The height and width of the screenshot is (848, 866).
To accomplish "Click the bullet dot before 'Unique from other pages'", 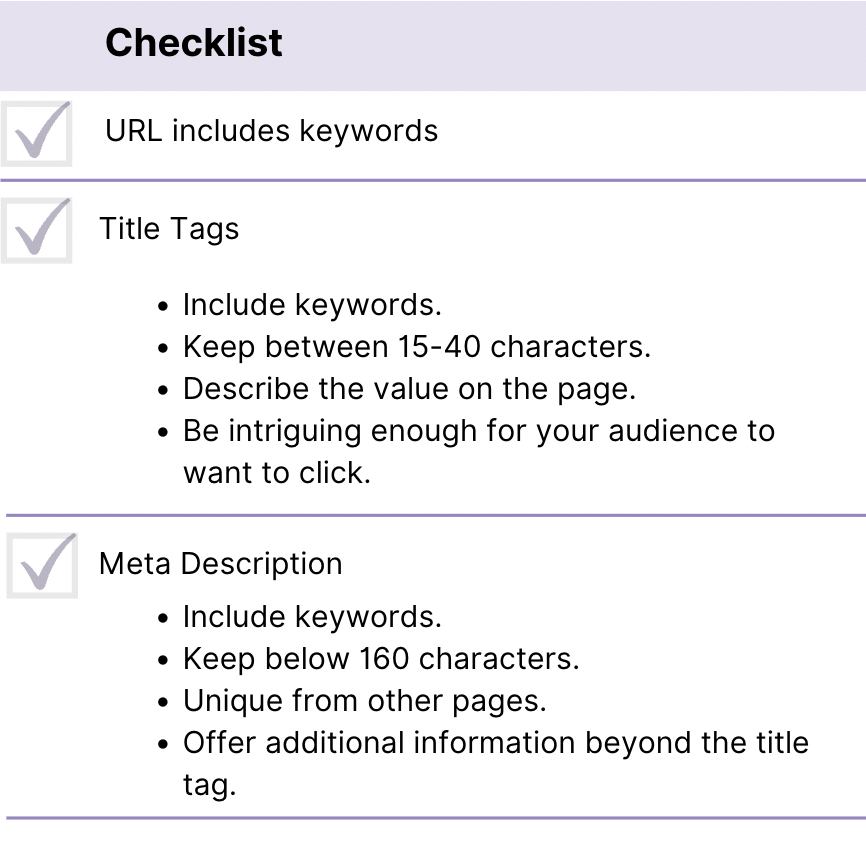I will pos(163,702).
